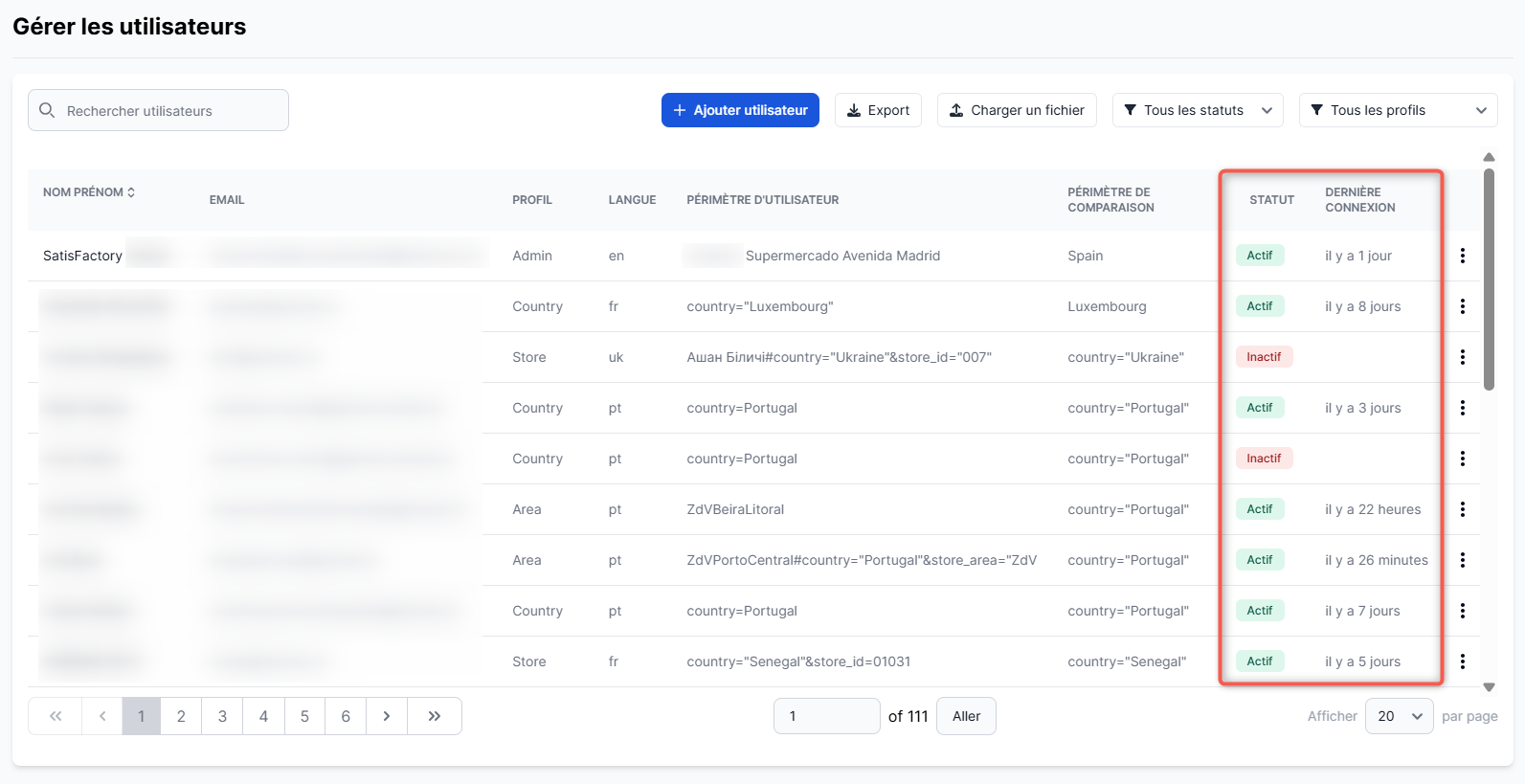Click the Export button
The height and width of the screenshot is (784, 1525).
click(878, 110)
